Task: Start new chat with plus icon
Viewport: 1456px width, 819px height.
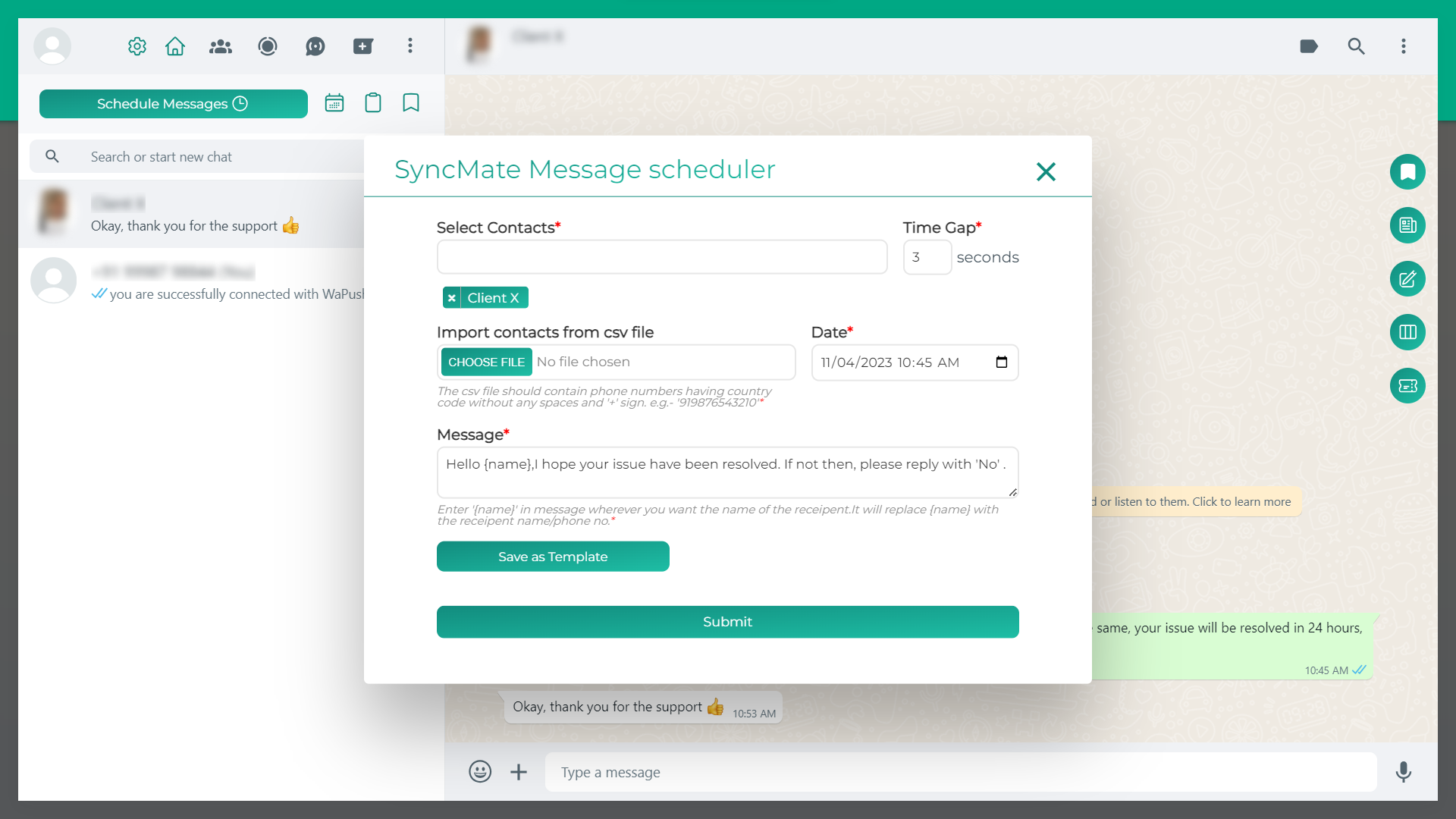Action: (362, 46)
